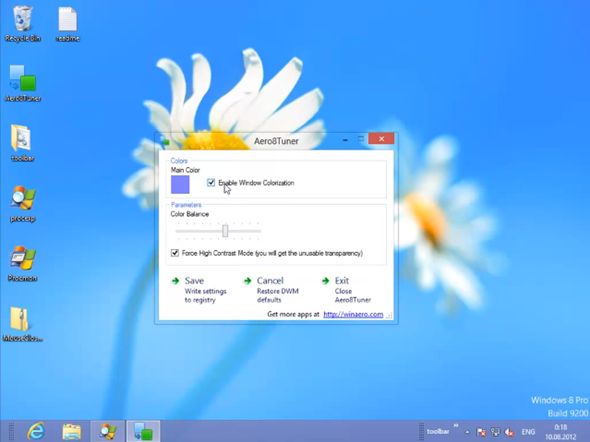
Task: Open the Recycle Bin desktop icon
Action: click(x=22, y=23)
